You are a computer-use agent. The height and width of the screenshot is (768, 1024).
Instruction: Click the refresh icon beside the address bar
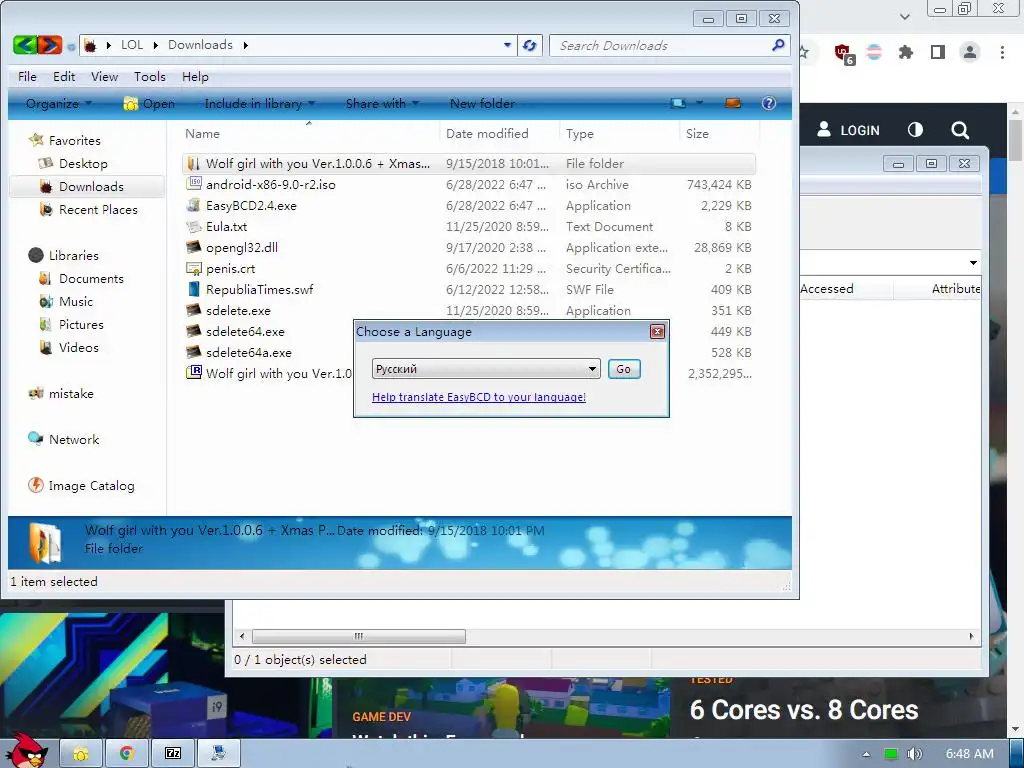click(x=530, y=45)
